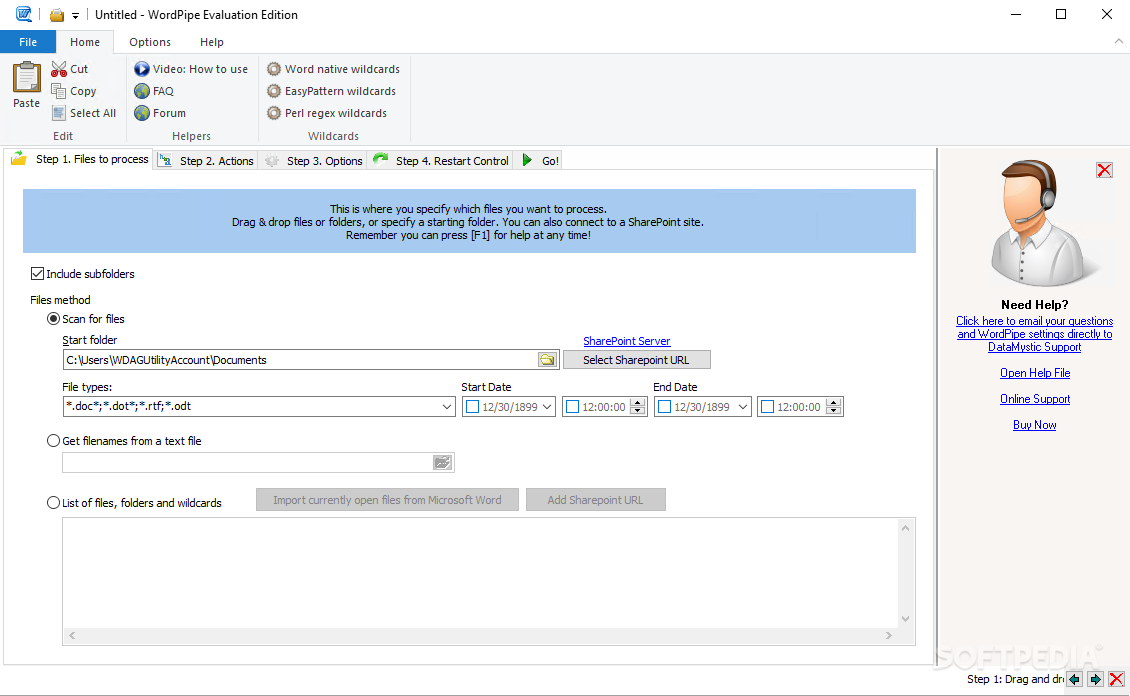Click the Open Help File link
This screenshot has height=696, width=1130.
click(x=1035, y=372)
